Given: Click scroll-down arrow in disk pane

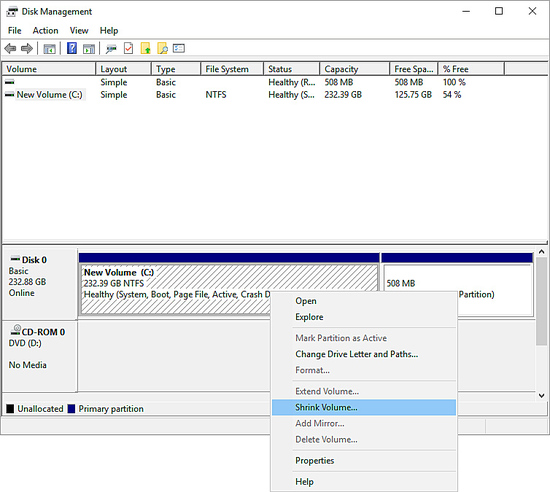Looking at the screenshot, I should [x=542, y=396].
